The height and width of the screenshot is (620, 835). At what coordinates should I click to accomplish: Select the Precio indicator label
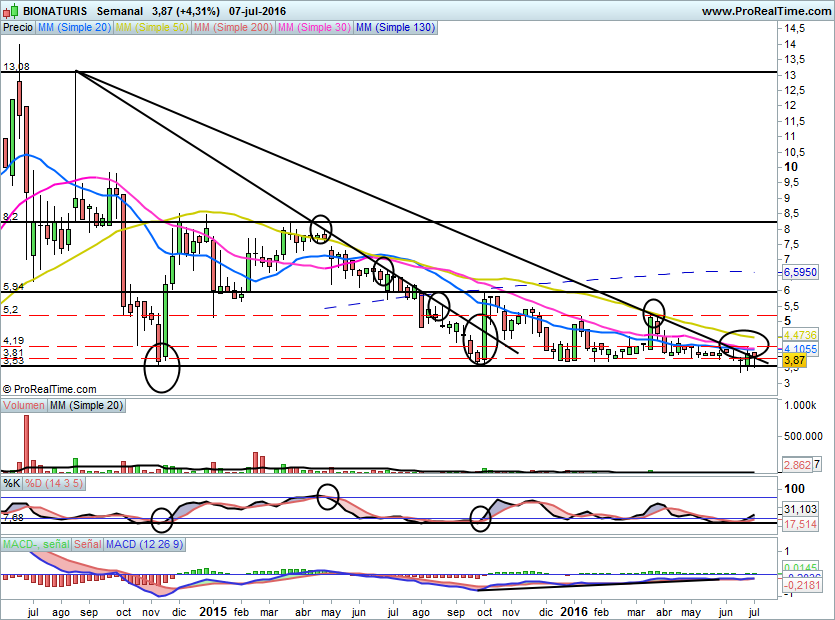pyautogui.click(x=17, y=28)
